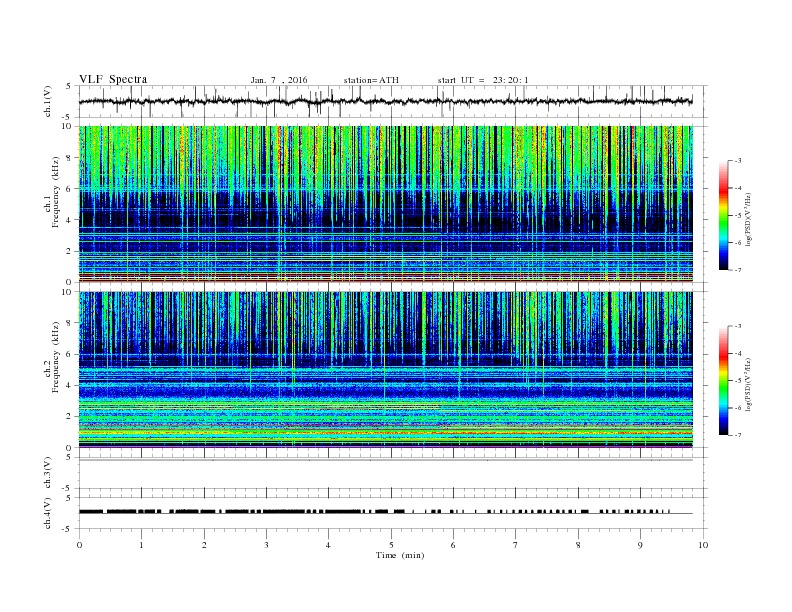
Task: Click the "-3" tick on ch.1 color bar
Action: pos(738,161)
